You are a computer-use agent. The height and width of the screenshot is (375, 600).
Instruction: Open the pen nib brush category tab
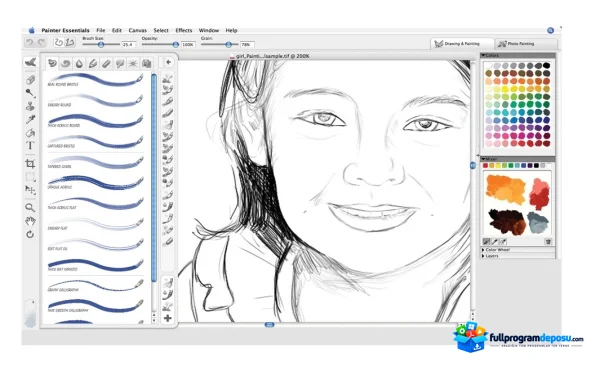(x=93, y=64)
